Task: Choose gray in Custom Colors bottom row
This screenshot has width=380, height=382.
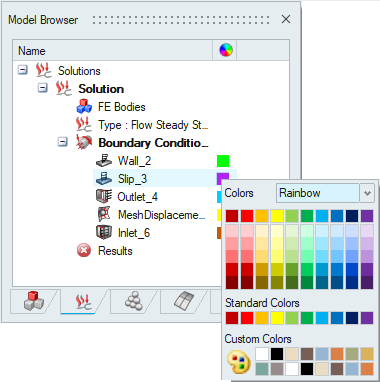Action: (x=277, y=369)
